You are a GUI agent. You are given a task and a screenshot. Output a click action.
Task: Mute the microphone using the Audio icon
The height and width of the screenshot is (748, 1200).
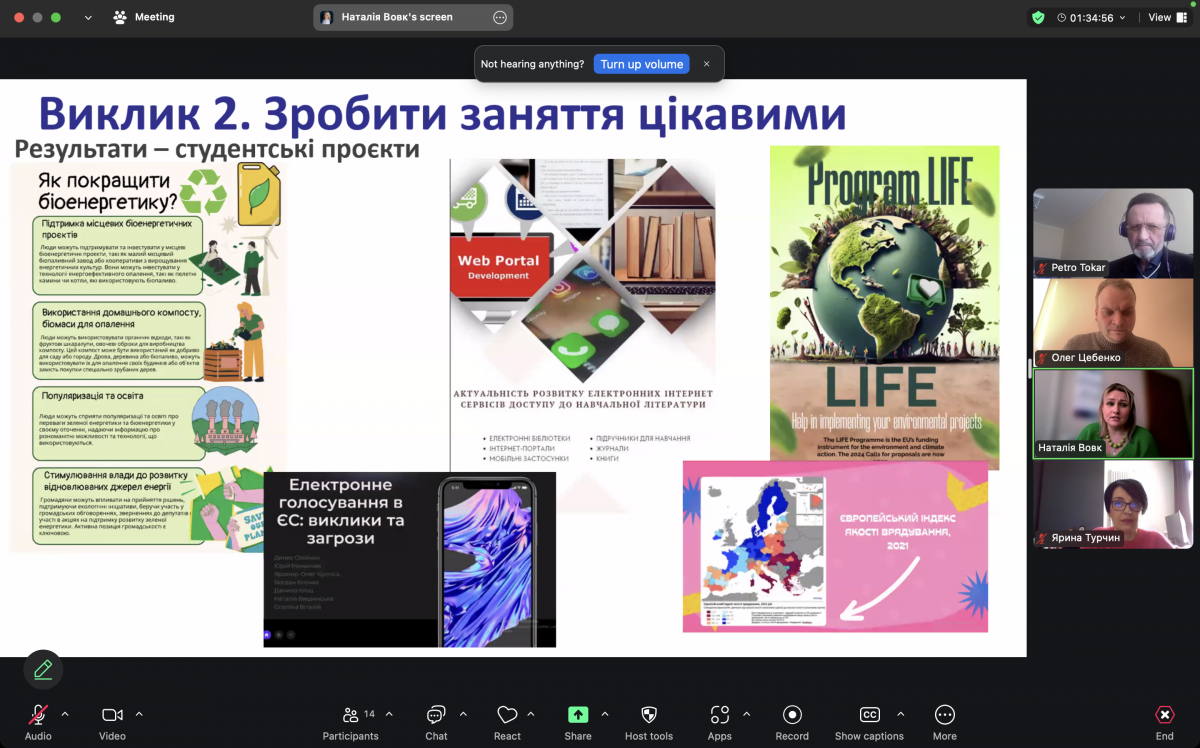click(x=38, y=715)
